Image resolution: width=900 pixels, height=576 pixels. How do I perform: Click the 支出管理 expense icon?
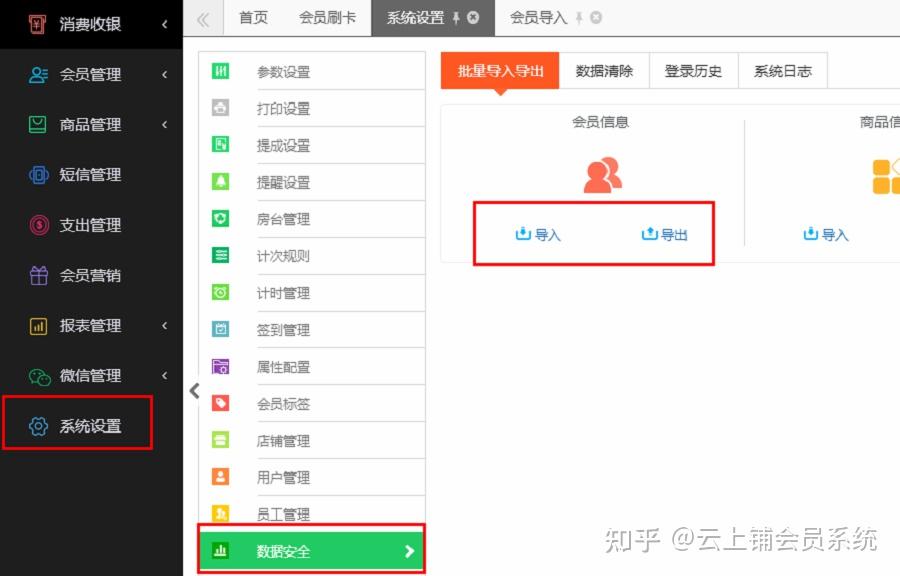click(x=39, y=224)
